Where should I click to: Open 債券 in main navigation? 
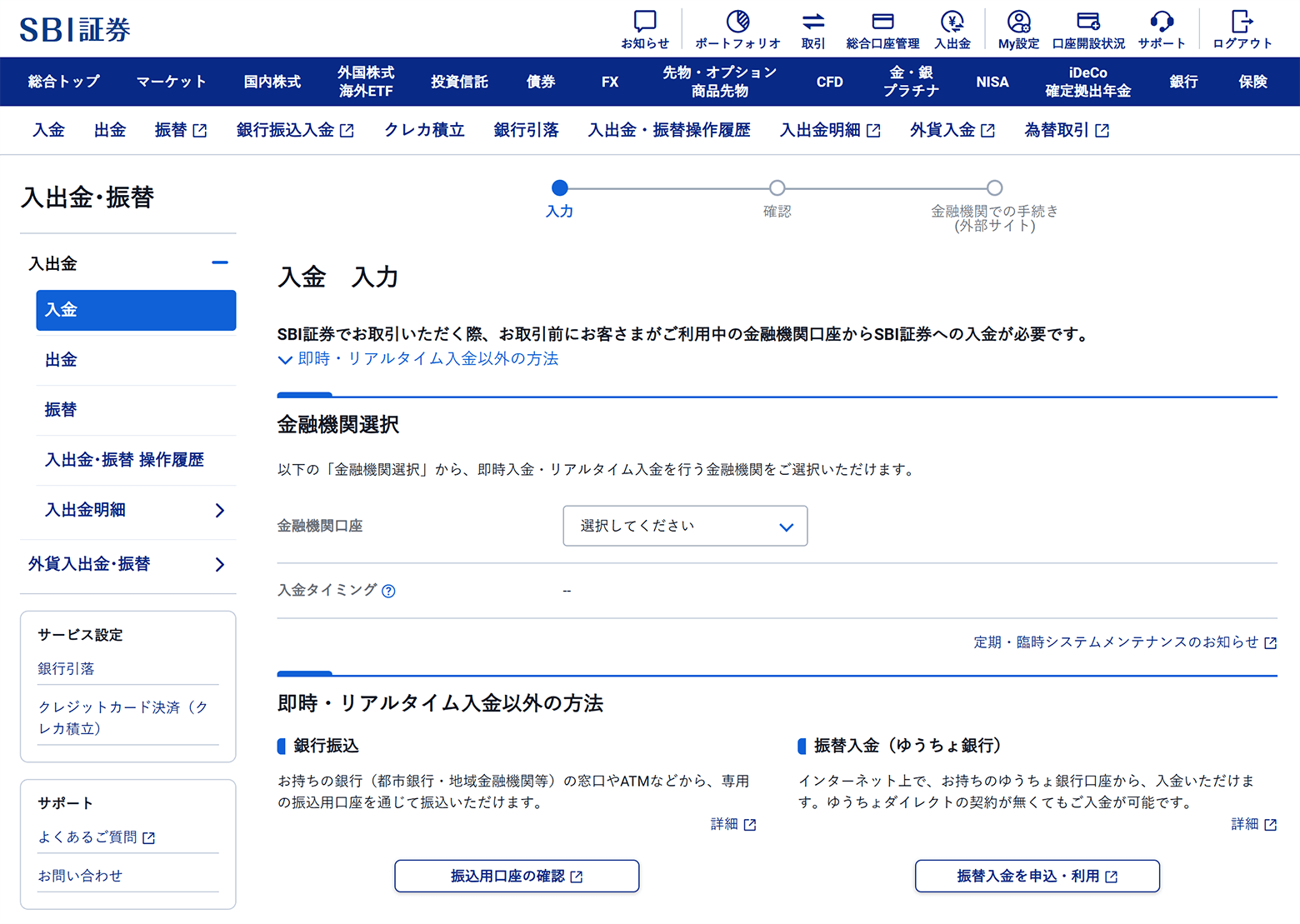(x=541, y=82)
